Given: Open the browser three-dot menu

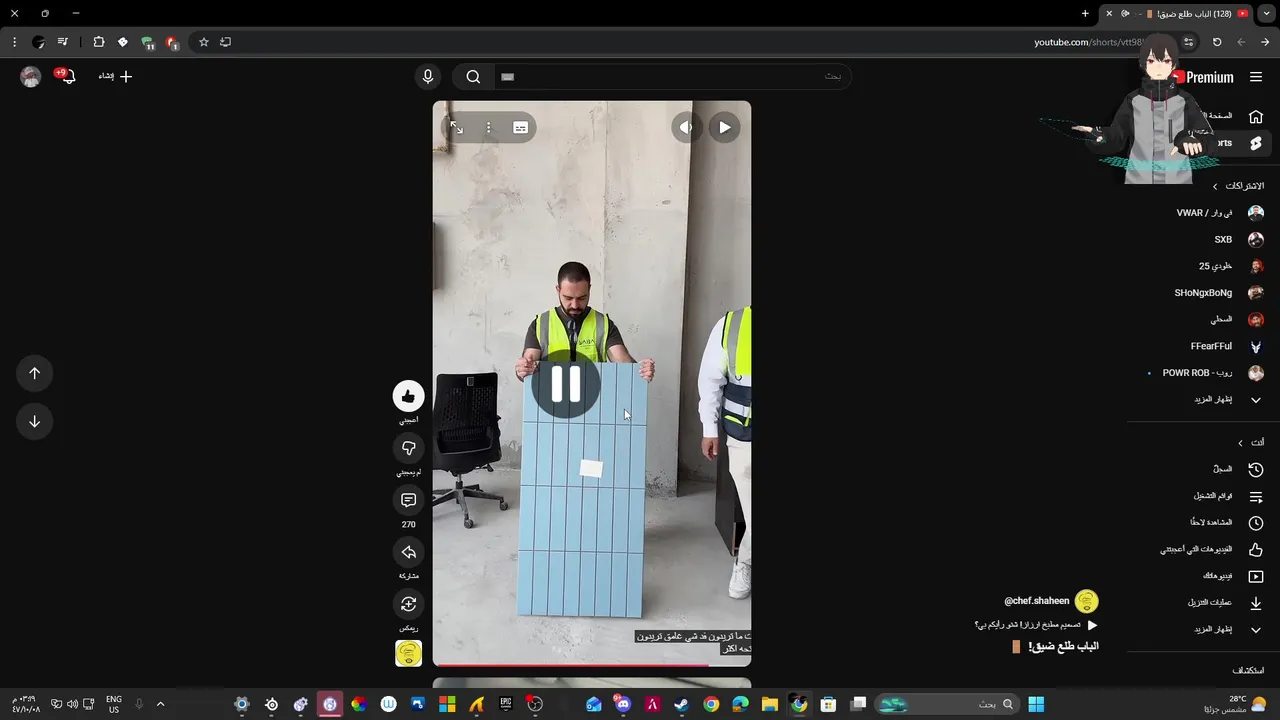Looking at the screenshot, I should click(14, 42).
